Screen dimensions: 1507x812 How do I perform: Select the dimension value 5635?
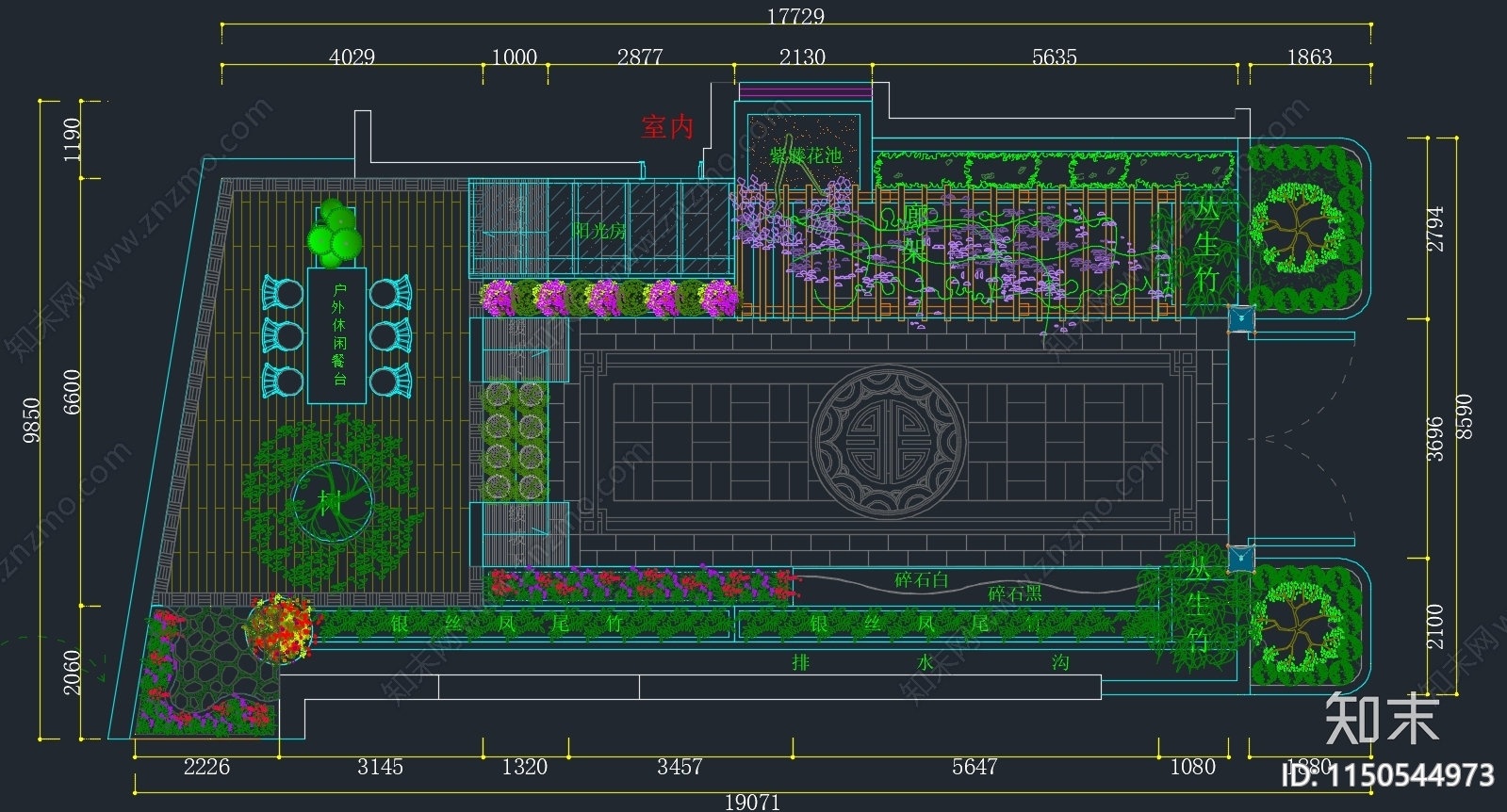pos(1054,57)
